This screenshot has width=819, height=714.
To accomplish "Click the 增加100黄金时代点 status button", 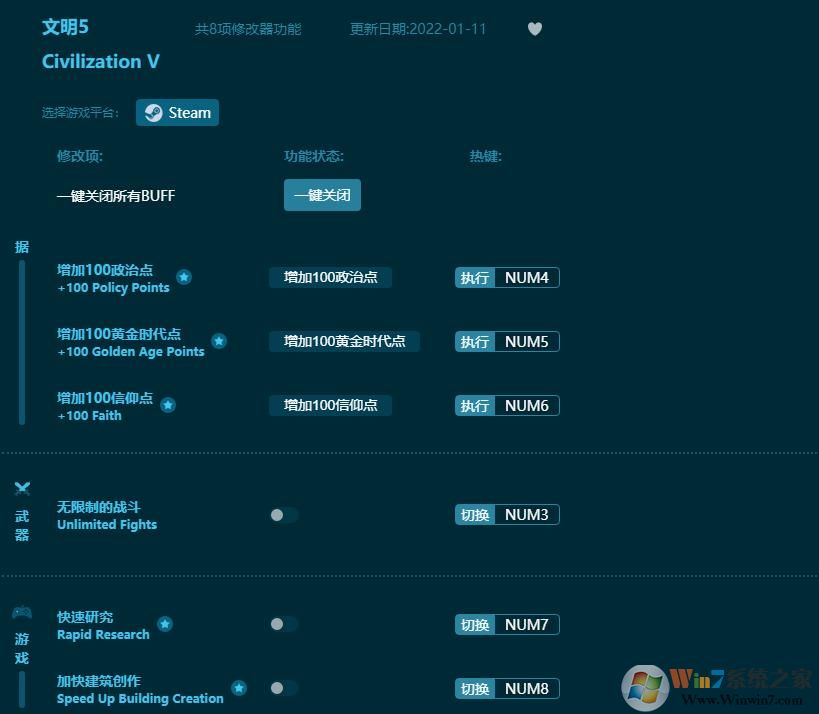I will 345,342.
